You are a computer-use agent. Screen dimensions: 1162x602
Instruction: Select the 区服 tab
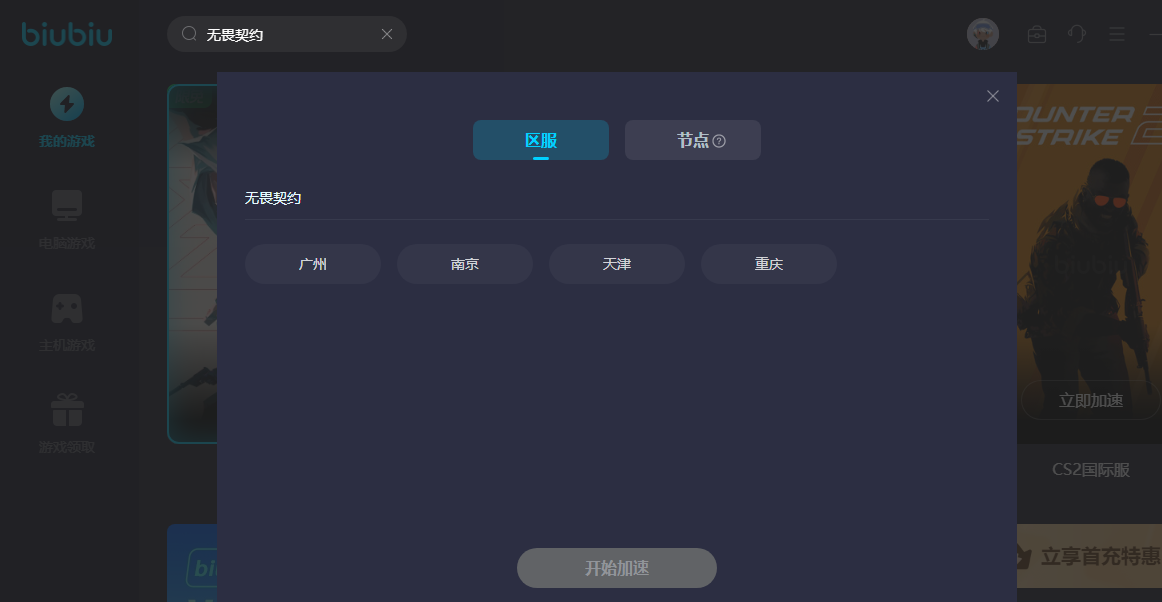541,140
